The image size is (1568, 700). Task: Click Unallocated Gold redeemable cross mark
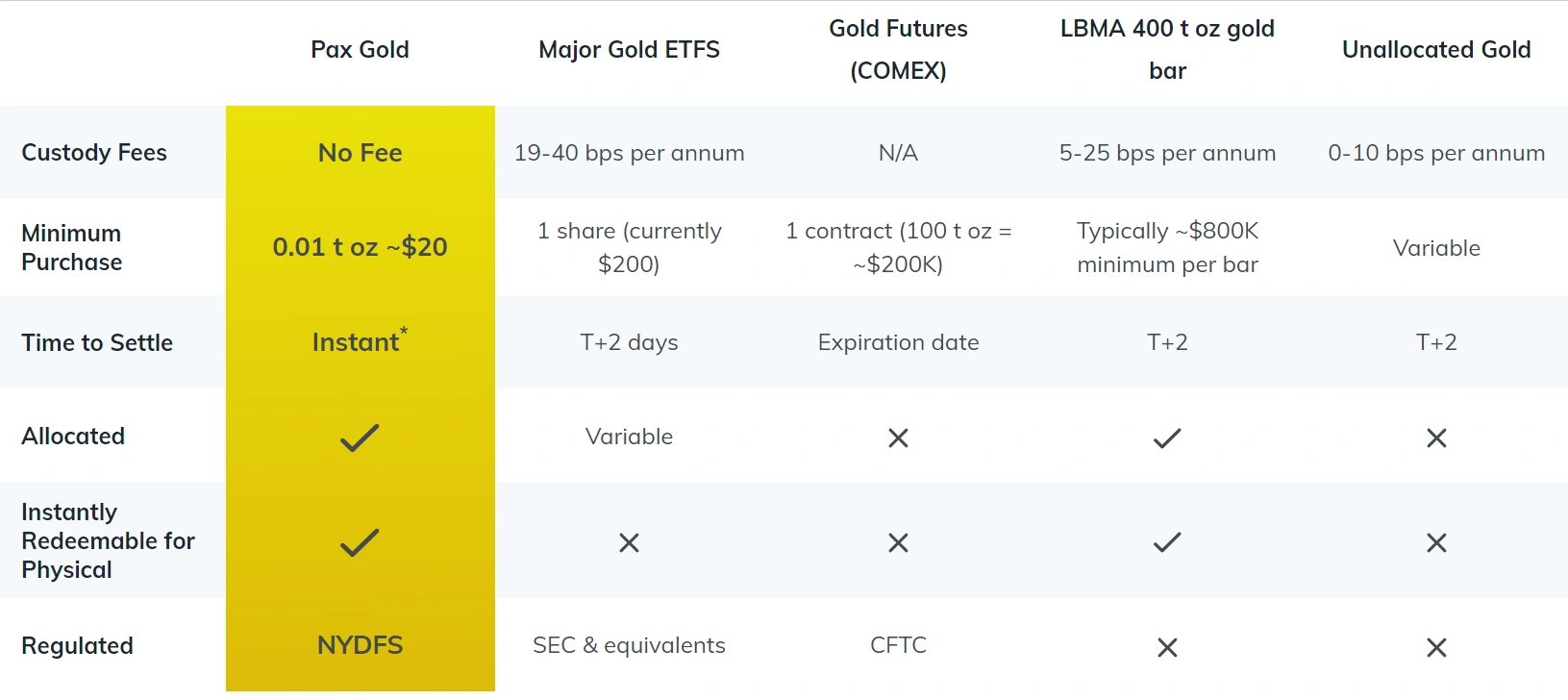click(x=1436, y=542)
